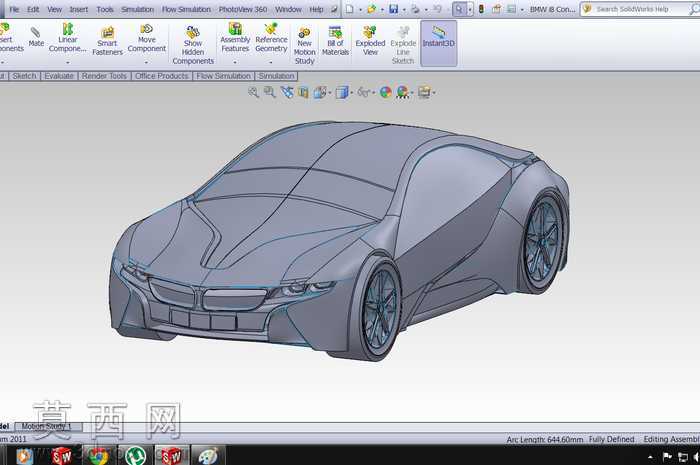Click the Mate tool icon

click(x=35, y=32)
